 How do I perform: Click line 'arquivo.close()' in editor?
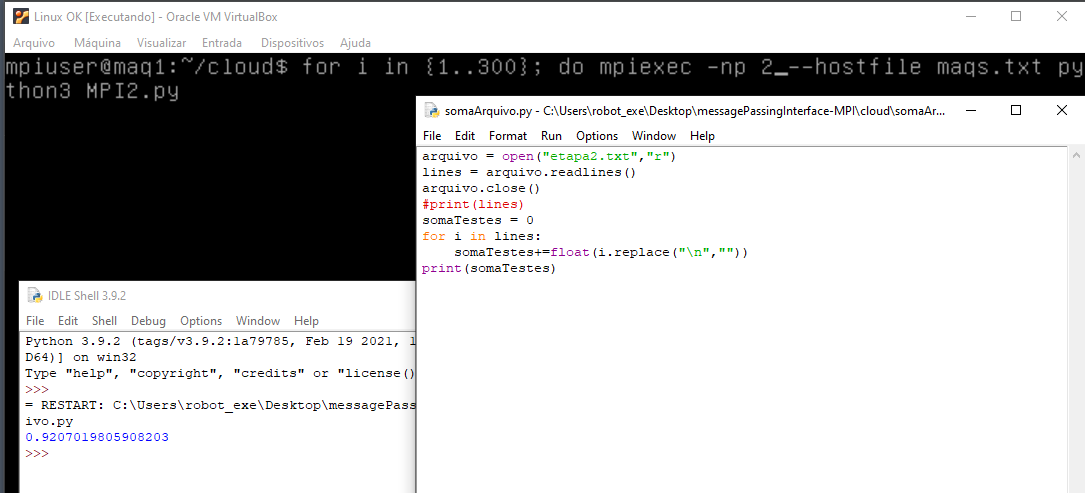coord(481,188)
